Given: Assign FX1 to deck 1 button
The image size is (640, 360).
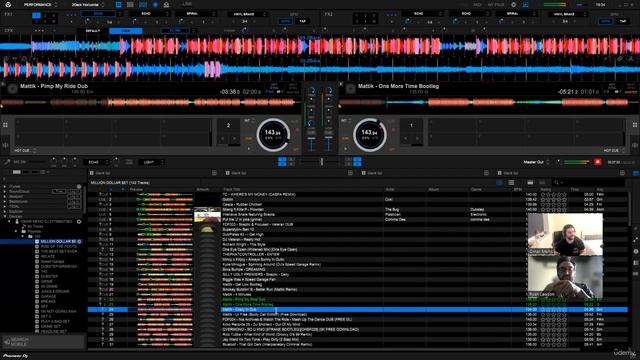Looking at the screenshot, I should click(x=36, y=16).
